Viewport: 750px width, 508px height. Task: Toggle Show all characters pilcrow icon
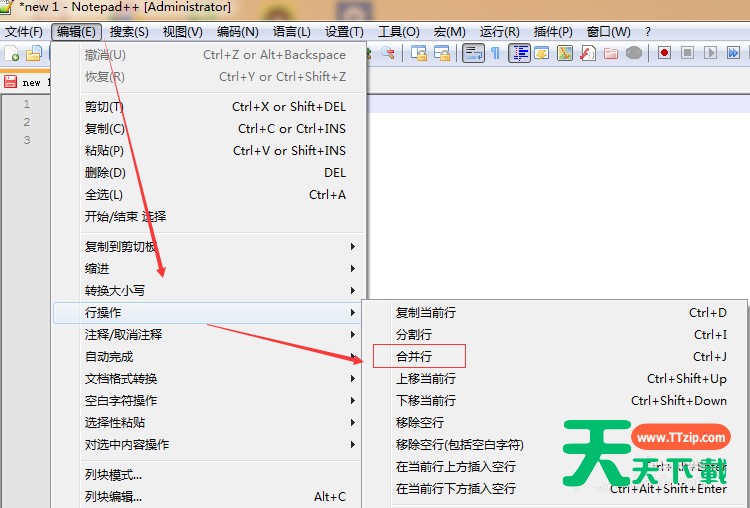tap(496, 53)
